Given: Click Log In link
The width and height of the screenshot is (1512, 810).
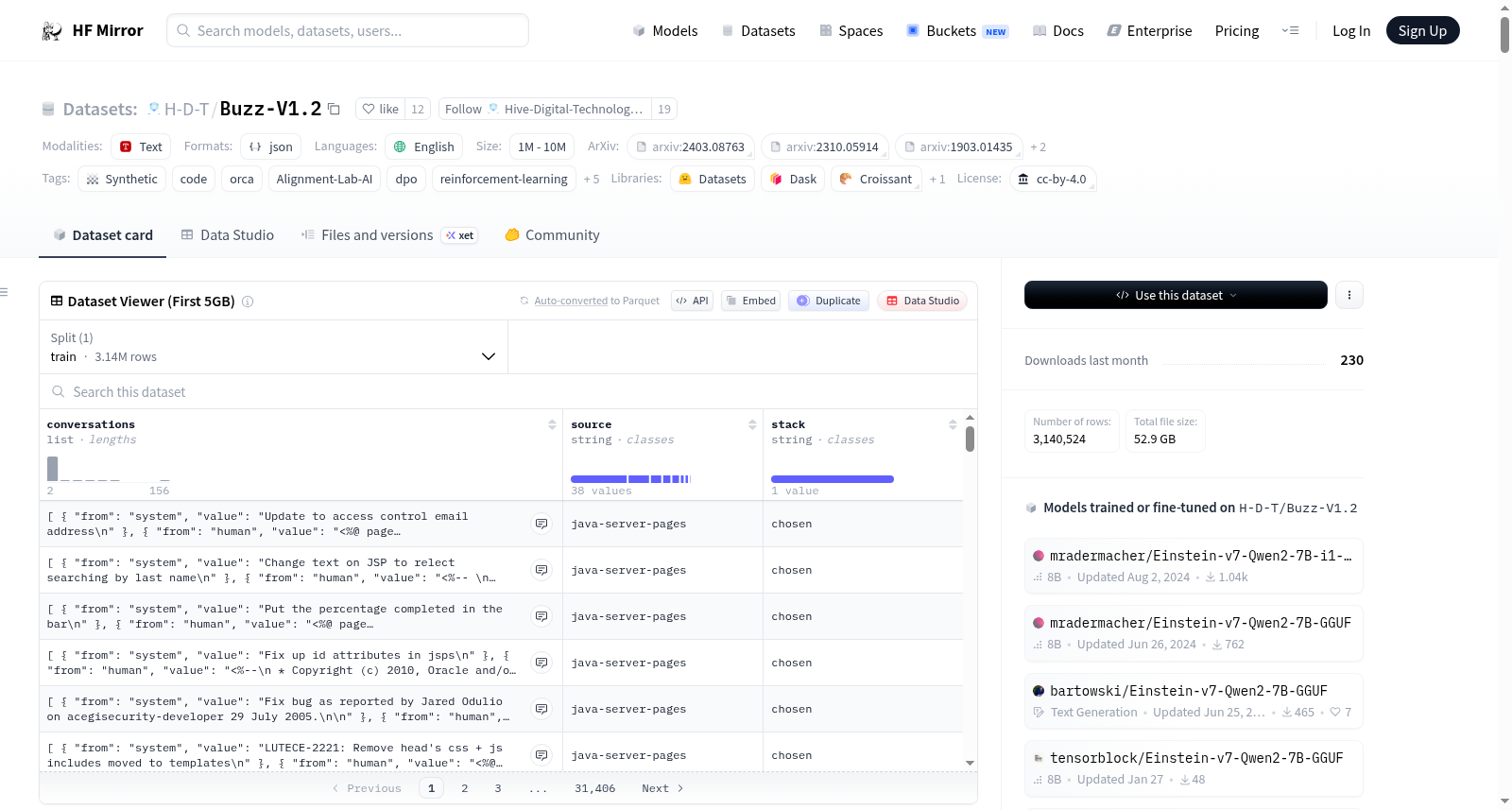Looking at the screenshot, I should pyautogui.click(x=1351, y=30).
